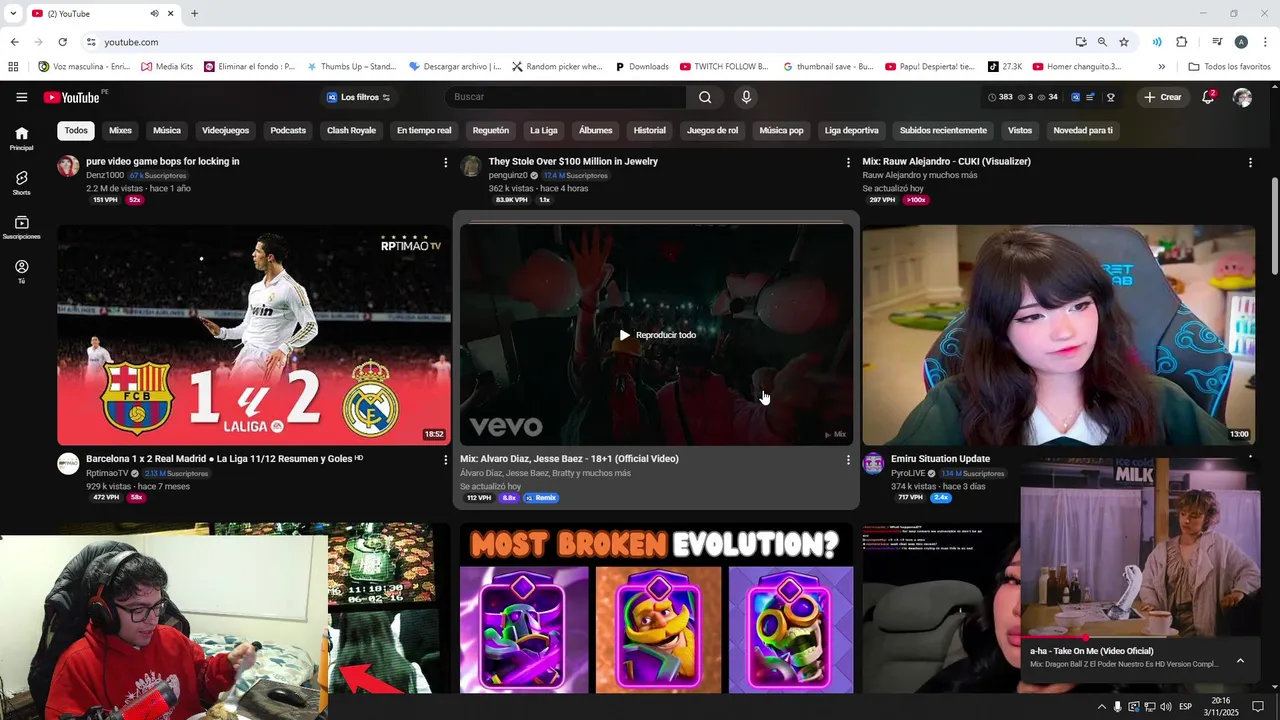Click the YouTube logo
This screenshot has height=720, width=1280.
tap(72, 97)
